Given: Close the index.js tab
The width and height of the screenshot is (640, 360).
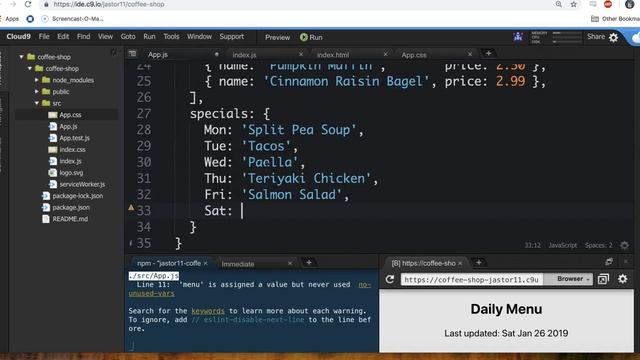Looking at the screenshot, I should [x=301, y=54].
